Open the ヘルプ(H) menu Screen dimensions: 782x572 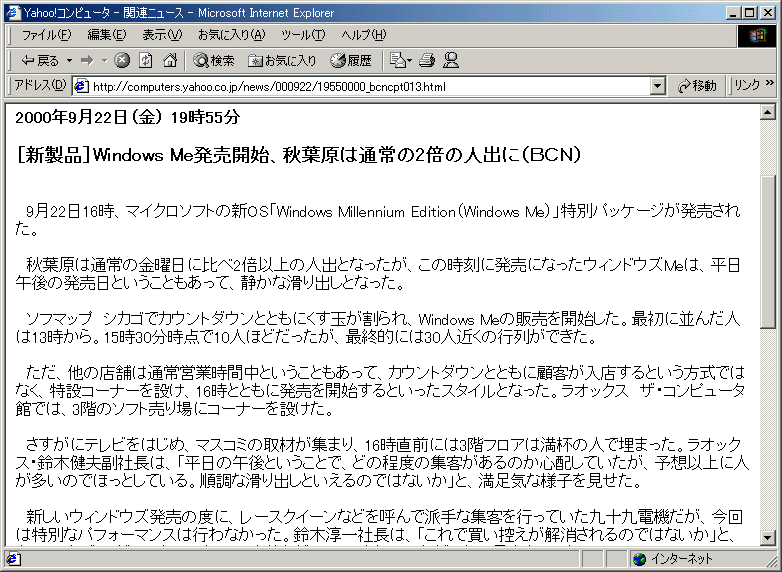(364, 35)
